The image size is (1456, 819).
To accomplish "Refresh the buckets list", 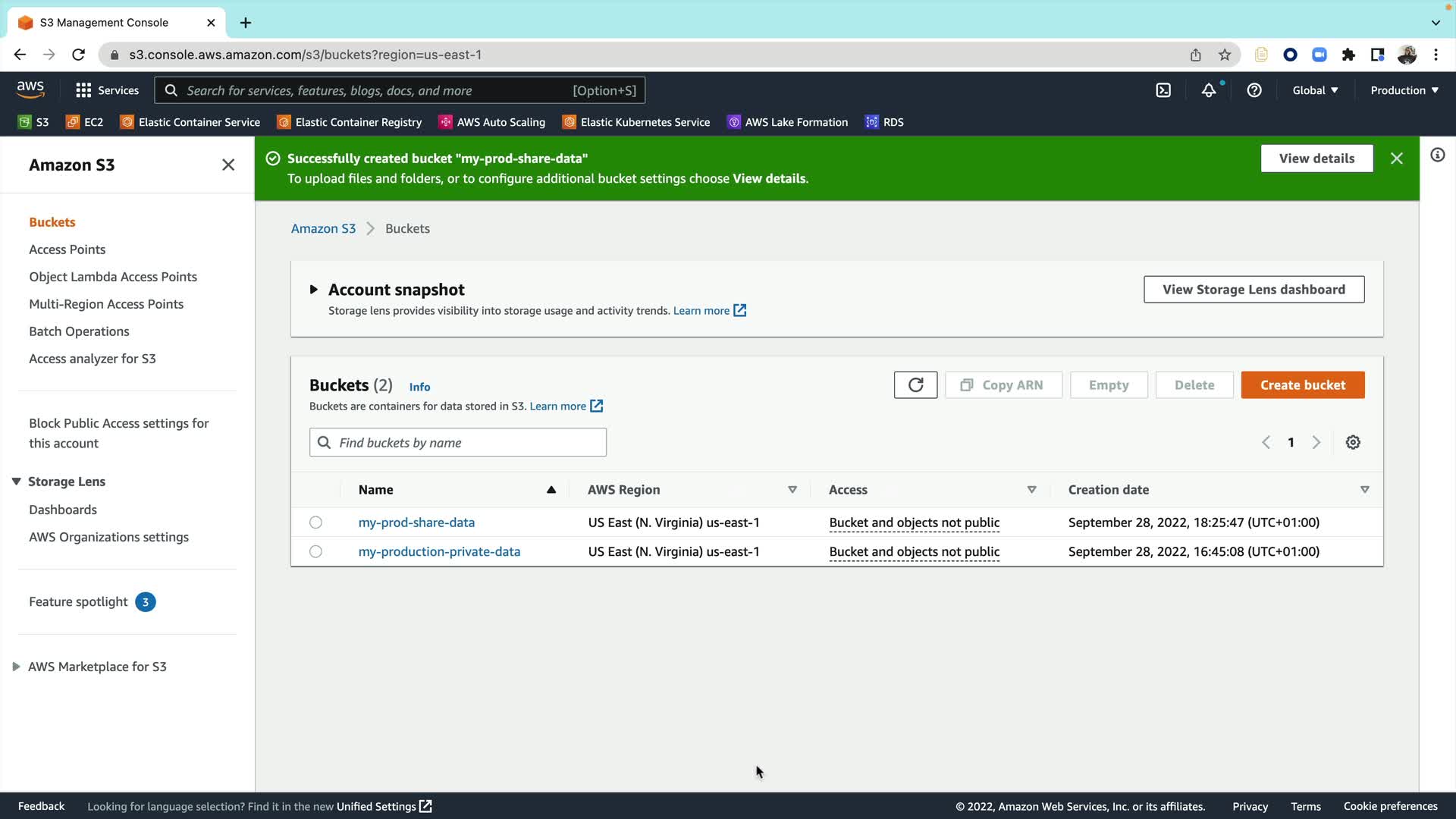I will pyautogui.click(x=915, y=385).
